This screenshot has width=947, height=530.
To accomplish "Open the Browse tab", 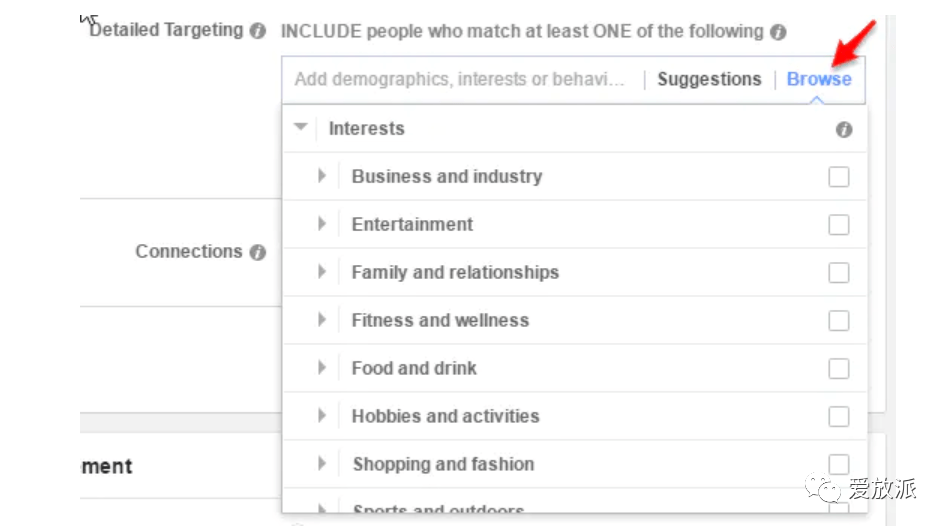I will [819, 79].
